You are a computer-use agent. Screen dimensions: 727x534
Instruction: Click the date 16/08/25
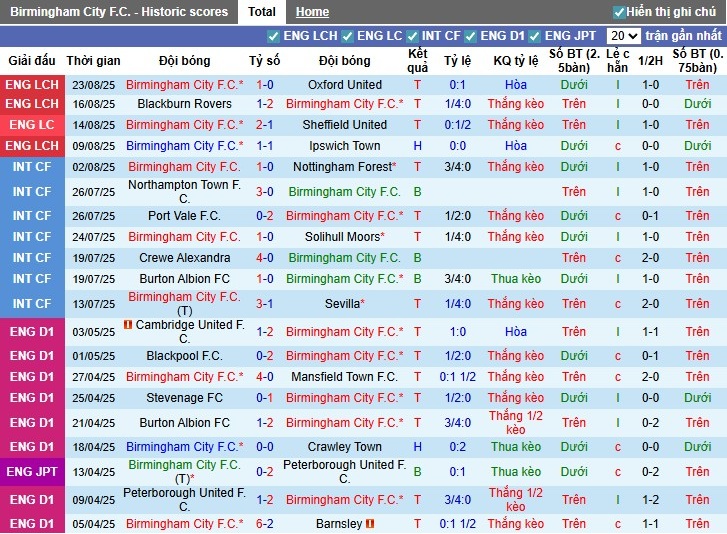(x=94, y=104)
